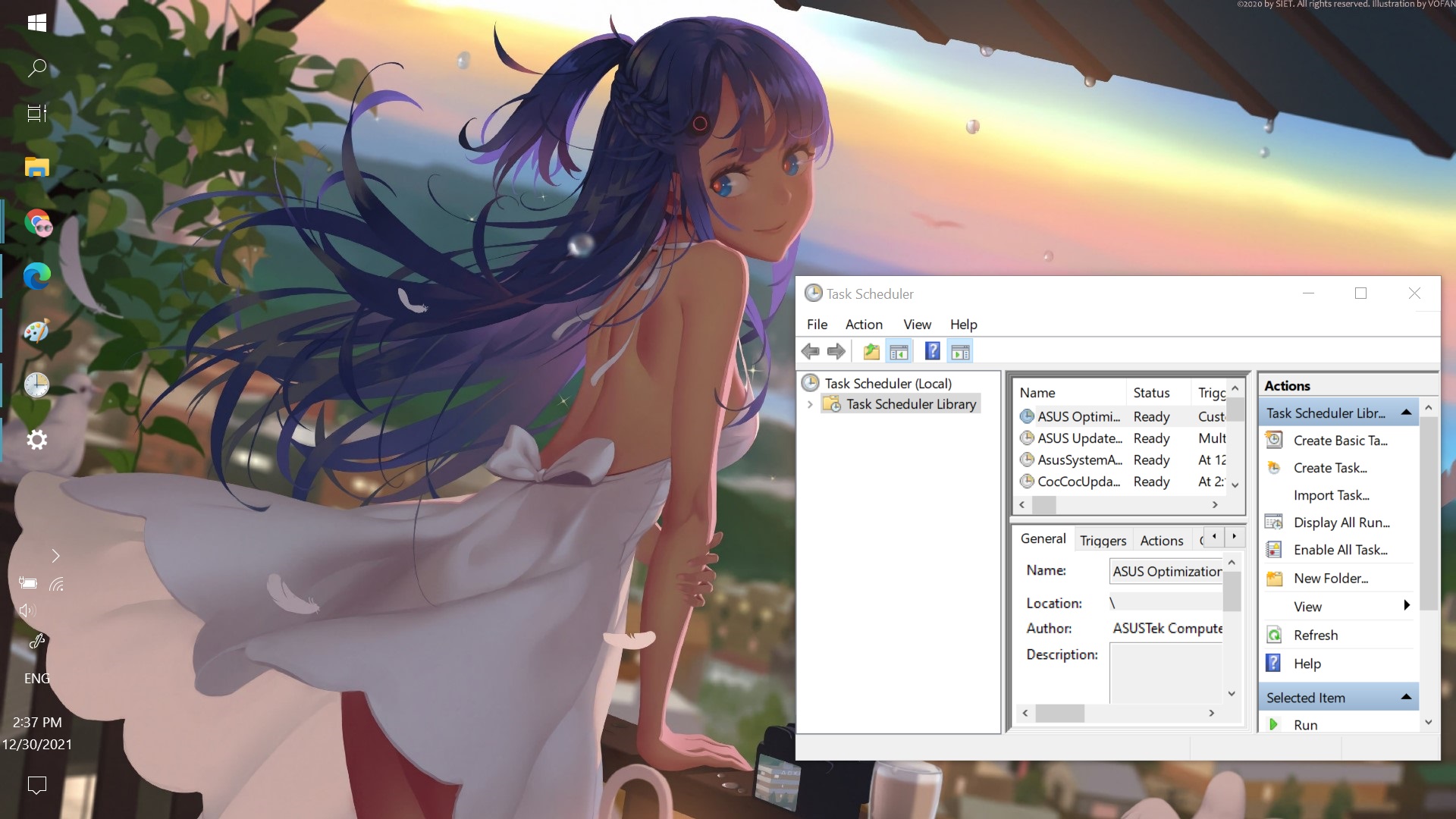Toggle the Show/Hide Action Pane toolbar icon
The width and height of the screenshot is (1456, 819).
[960, 352]
